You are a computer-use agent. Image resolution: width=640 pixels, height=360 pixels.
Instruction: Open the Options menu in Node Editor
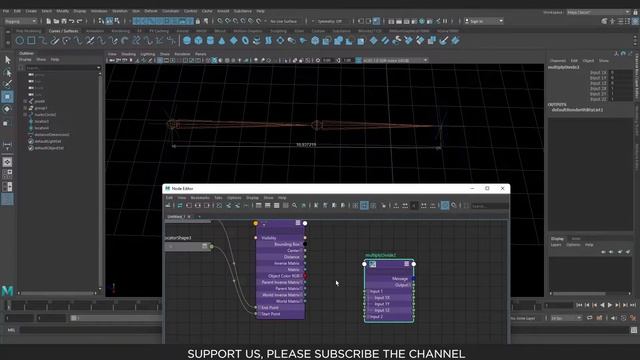click(234, 198)
